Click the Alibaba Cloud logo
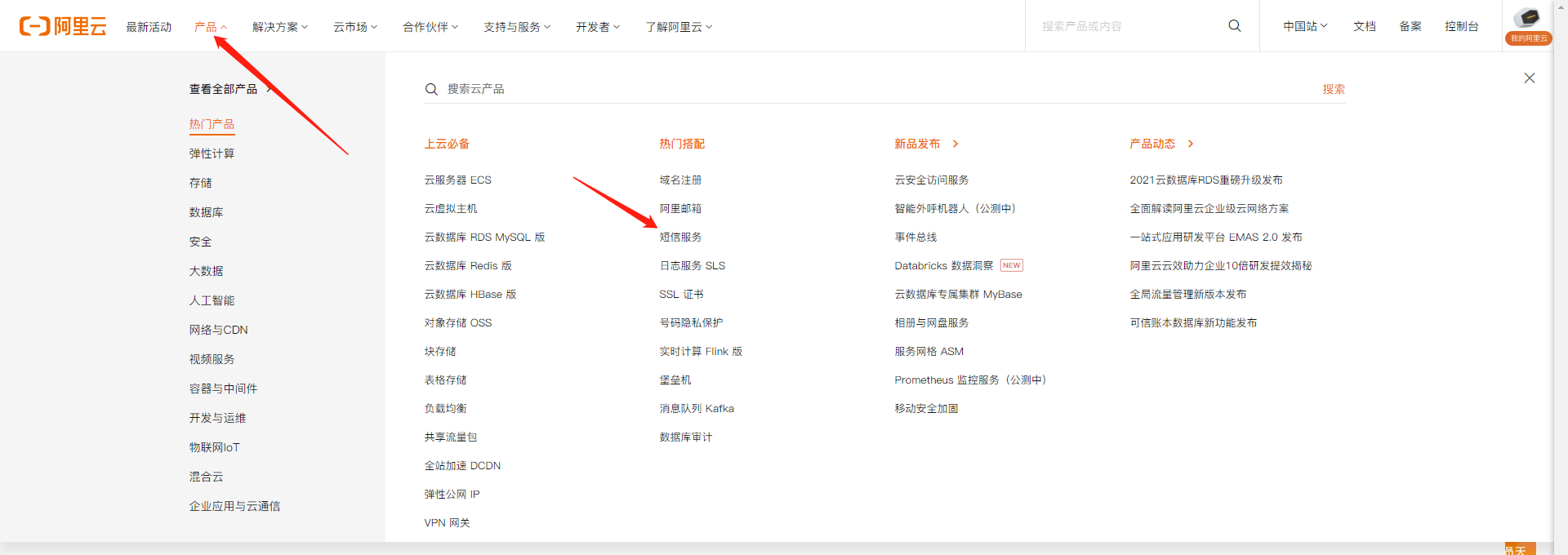1568x555 pixels. [63, 26]
